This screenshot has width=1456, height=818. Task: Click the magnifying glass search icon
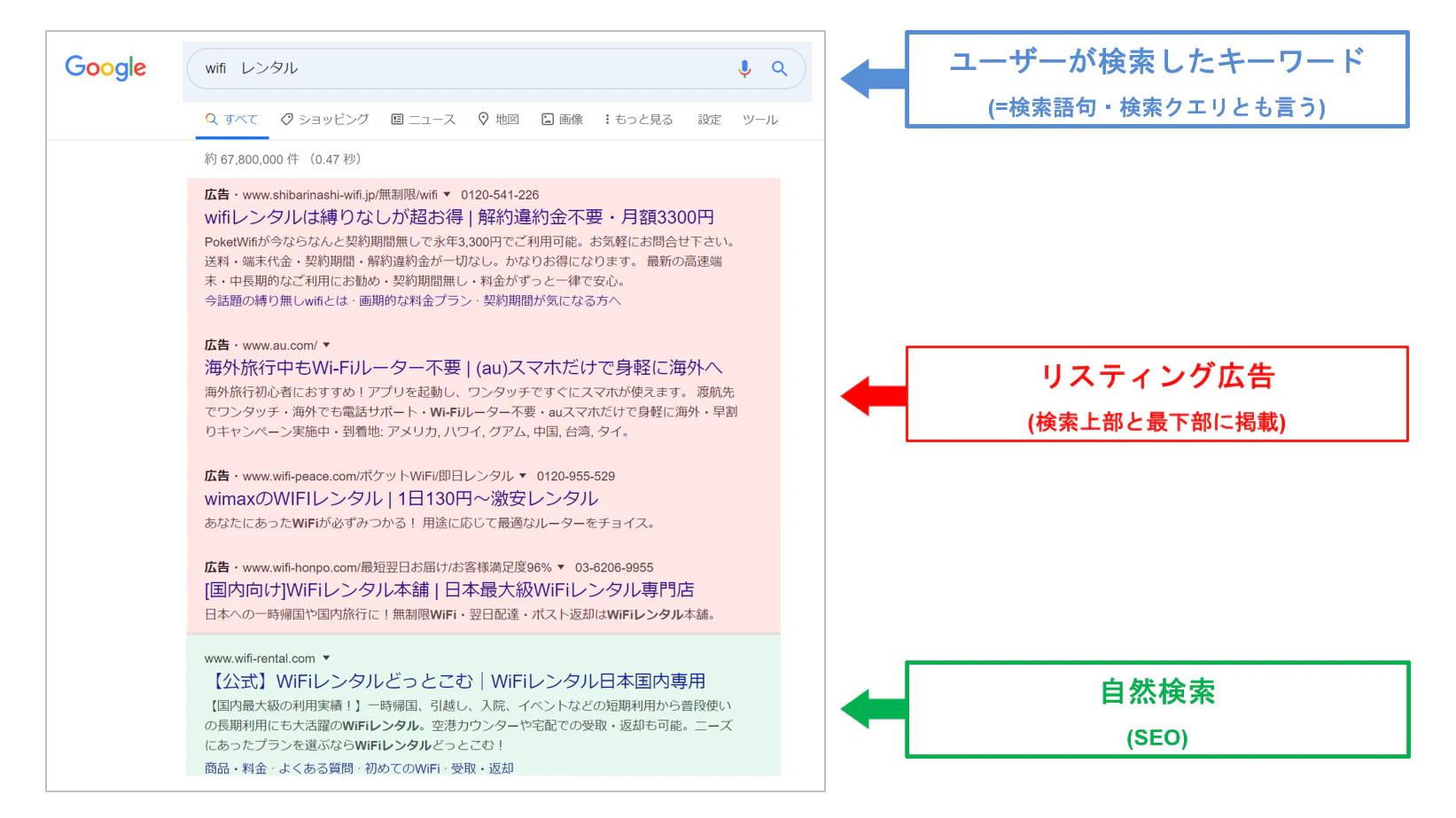click(779, 68)
